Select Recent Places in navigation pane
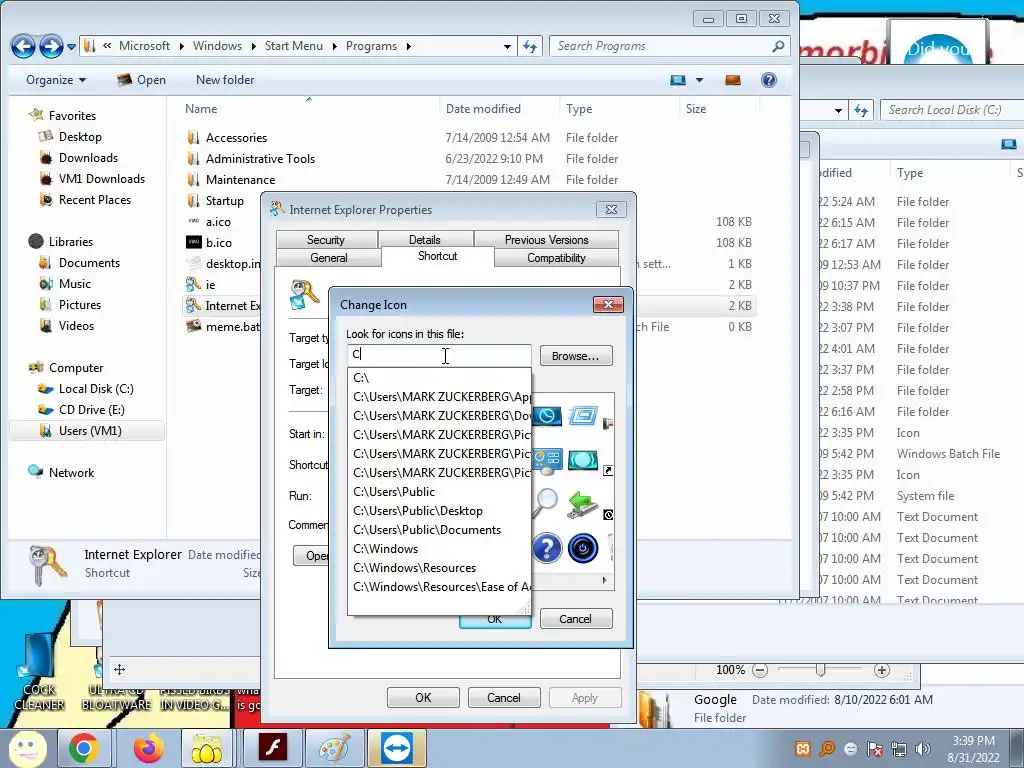Screen dimensions: 1024x768 (95, 199)
